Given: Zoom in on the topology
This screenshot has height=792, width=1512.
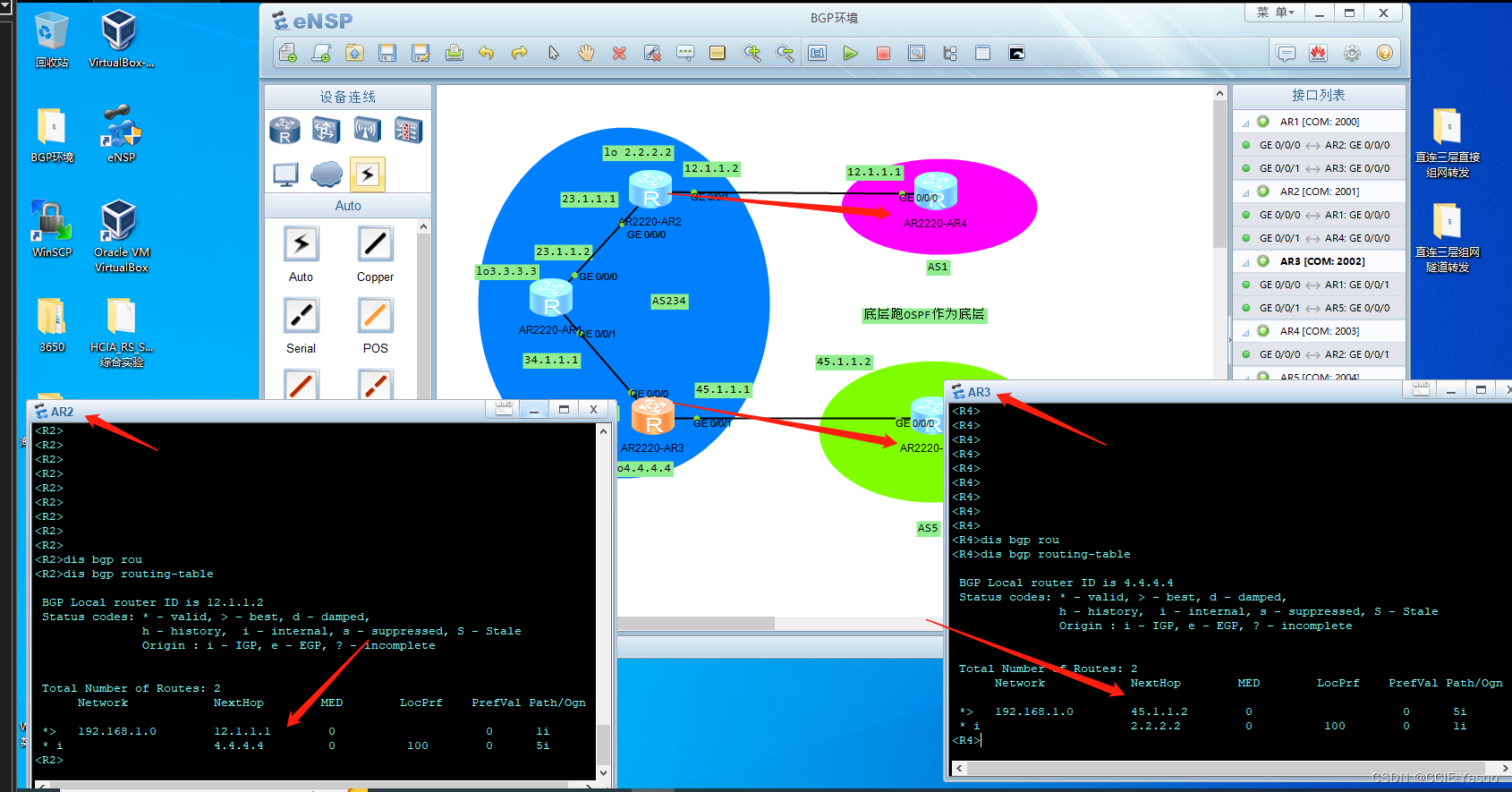Looking at the screenshot, I should tap(752, 53).
